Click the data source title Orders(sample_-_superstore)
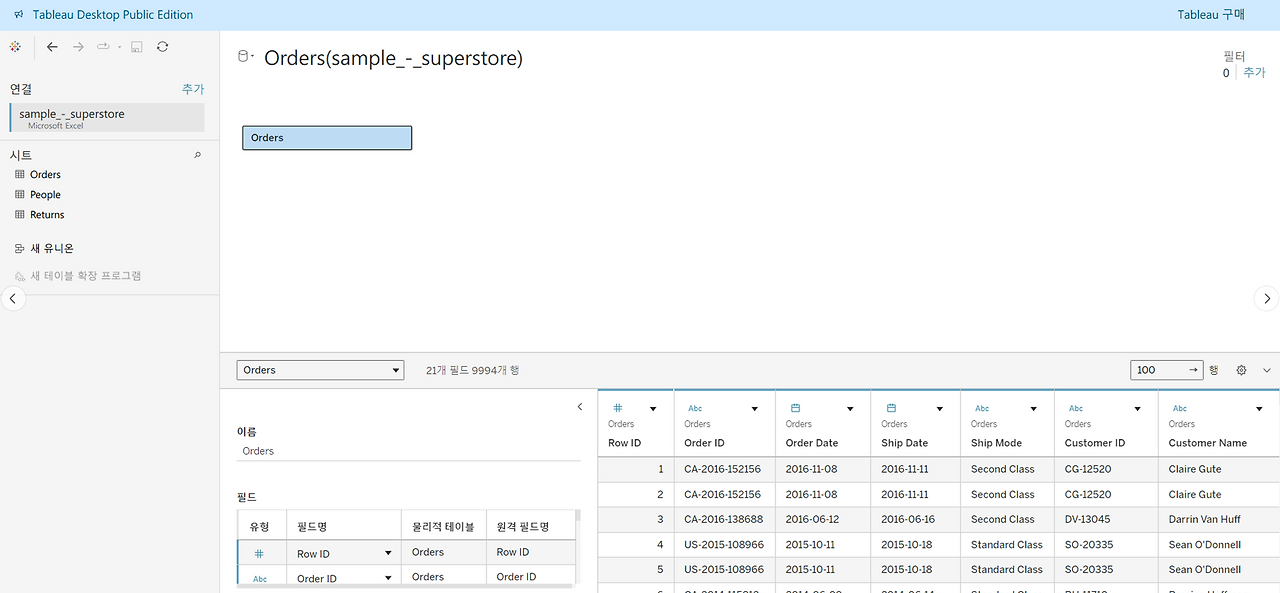 [393, 58]
